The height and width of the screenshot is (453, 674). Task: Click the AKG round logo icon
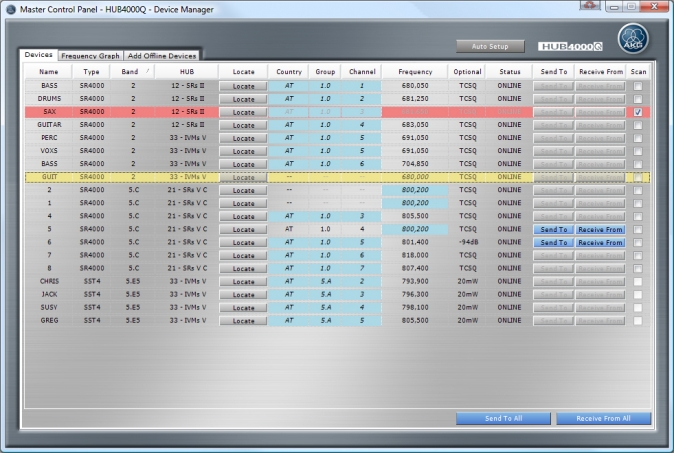633,39
